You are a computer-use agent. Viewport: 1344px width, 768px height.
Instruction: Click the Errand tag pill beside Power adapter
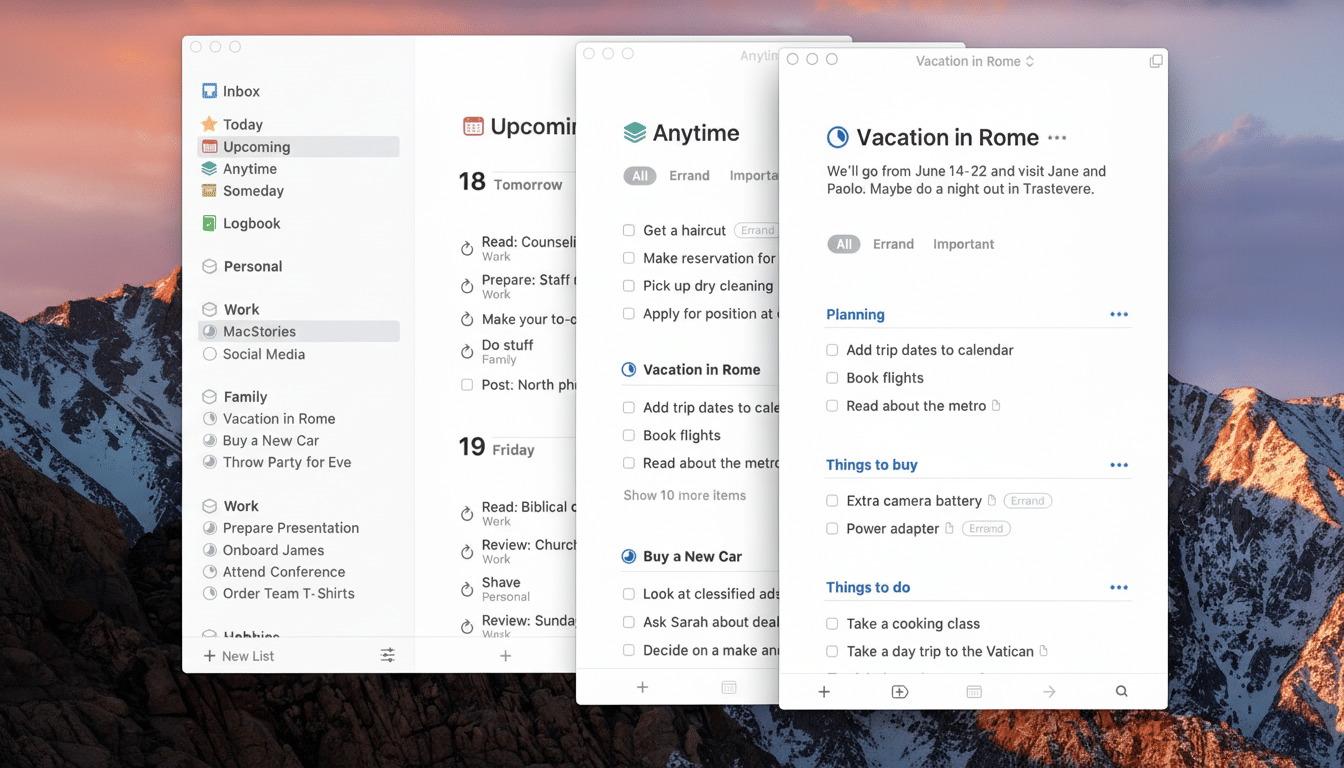pos(986,528)
